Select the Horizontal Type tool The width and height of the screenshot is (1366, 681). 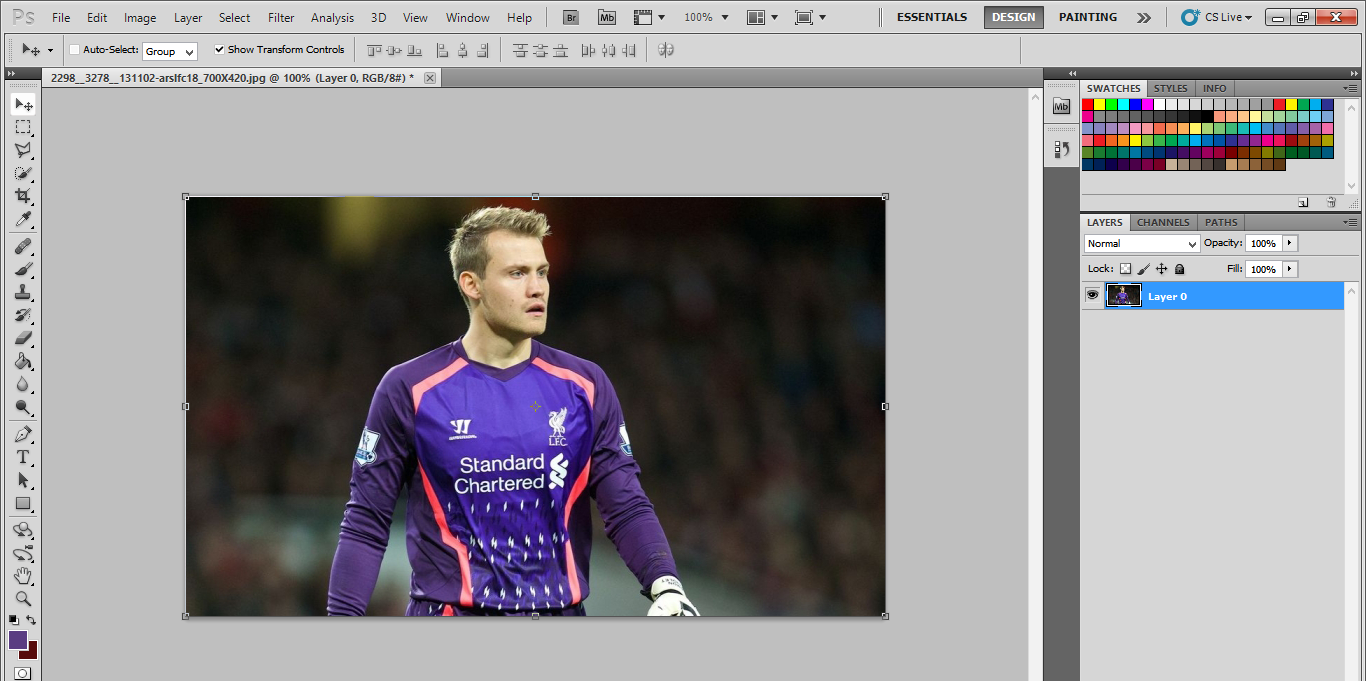23,457
